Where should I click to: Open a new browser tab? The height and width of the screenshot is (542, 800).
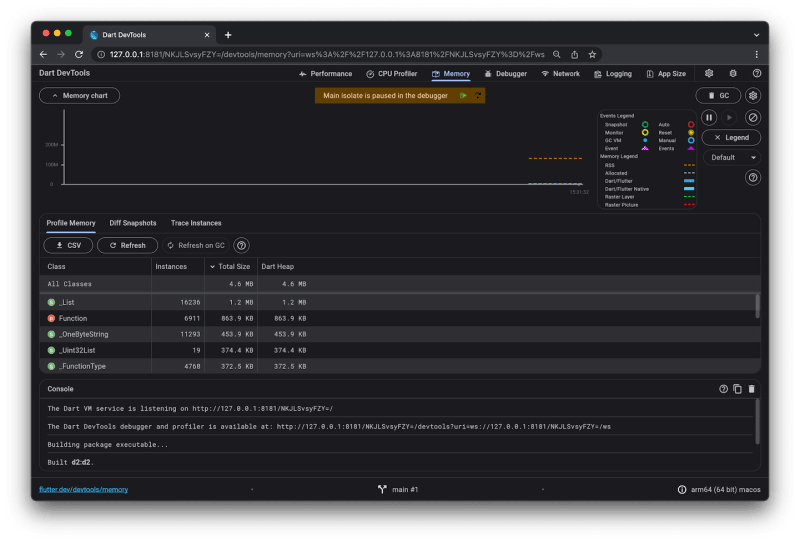pos(228,35)
